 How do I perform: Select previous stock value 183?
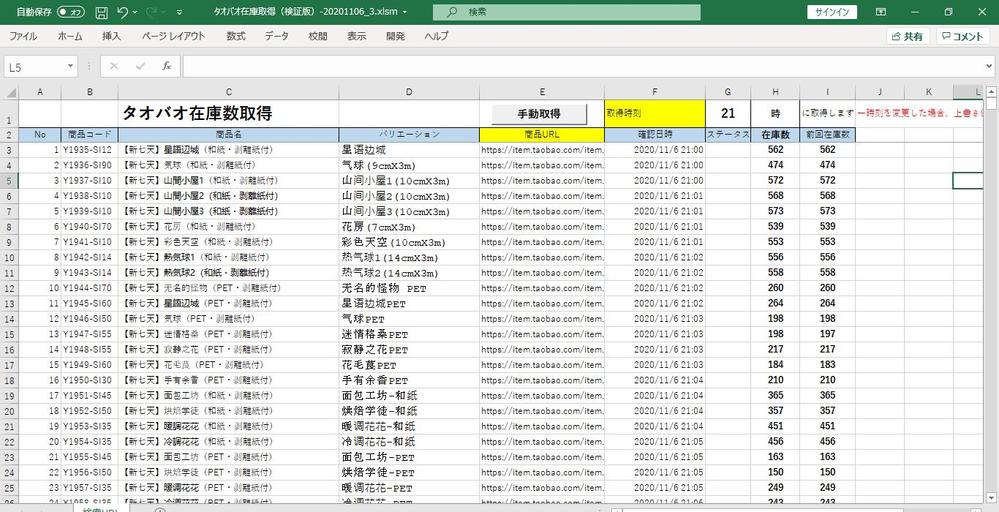click(x=827, y=365)
